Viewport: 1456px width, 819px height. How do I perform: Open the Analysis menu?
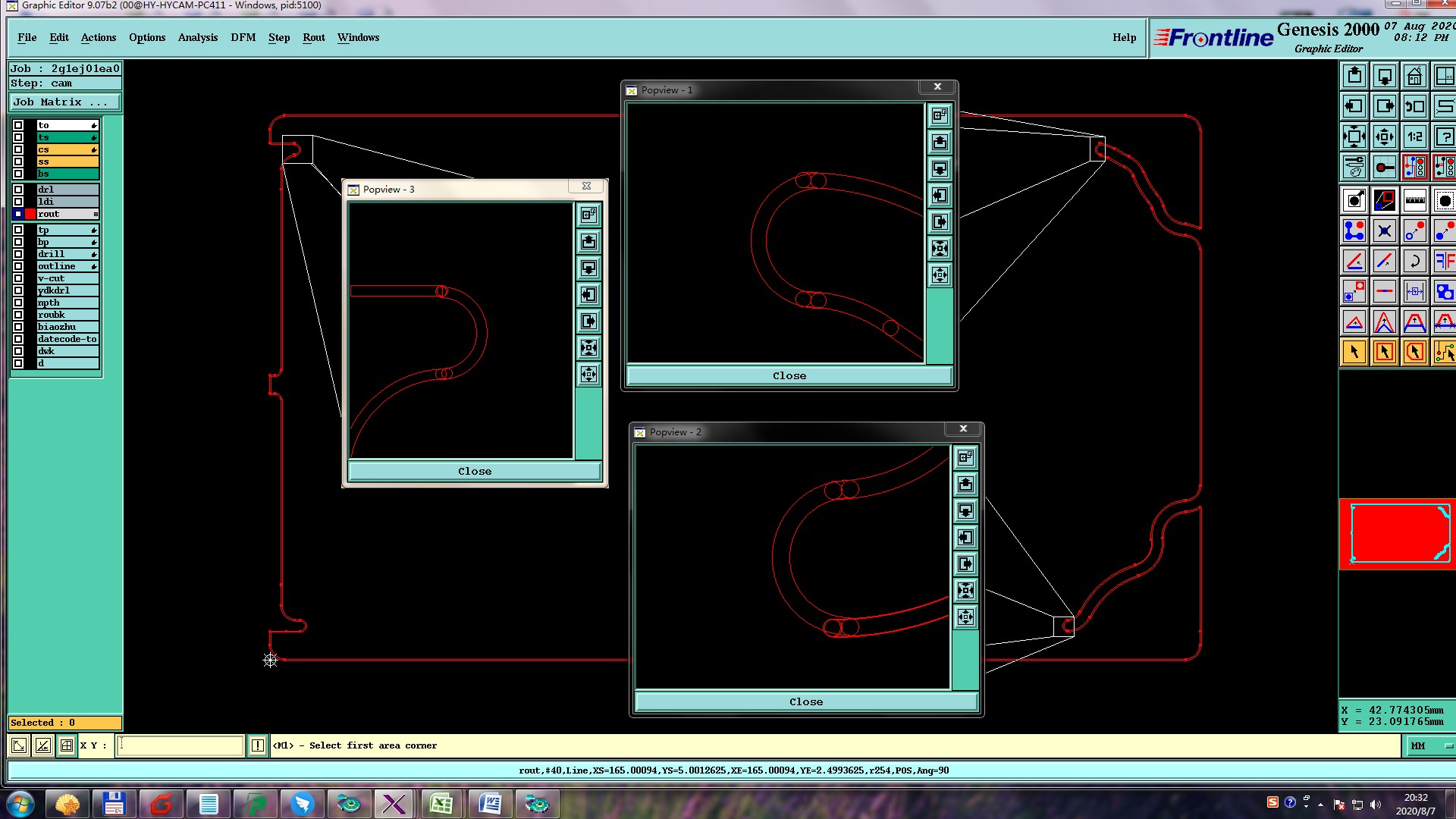(x=197, y=37)
